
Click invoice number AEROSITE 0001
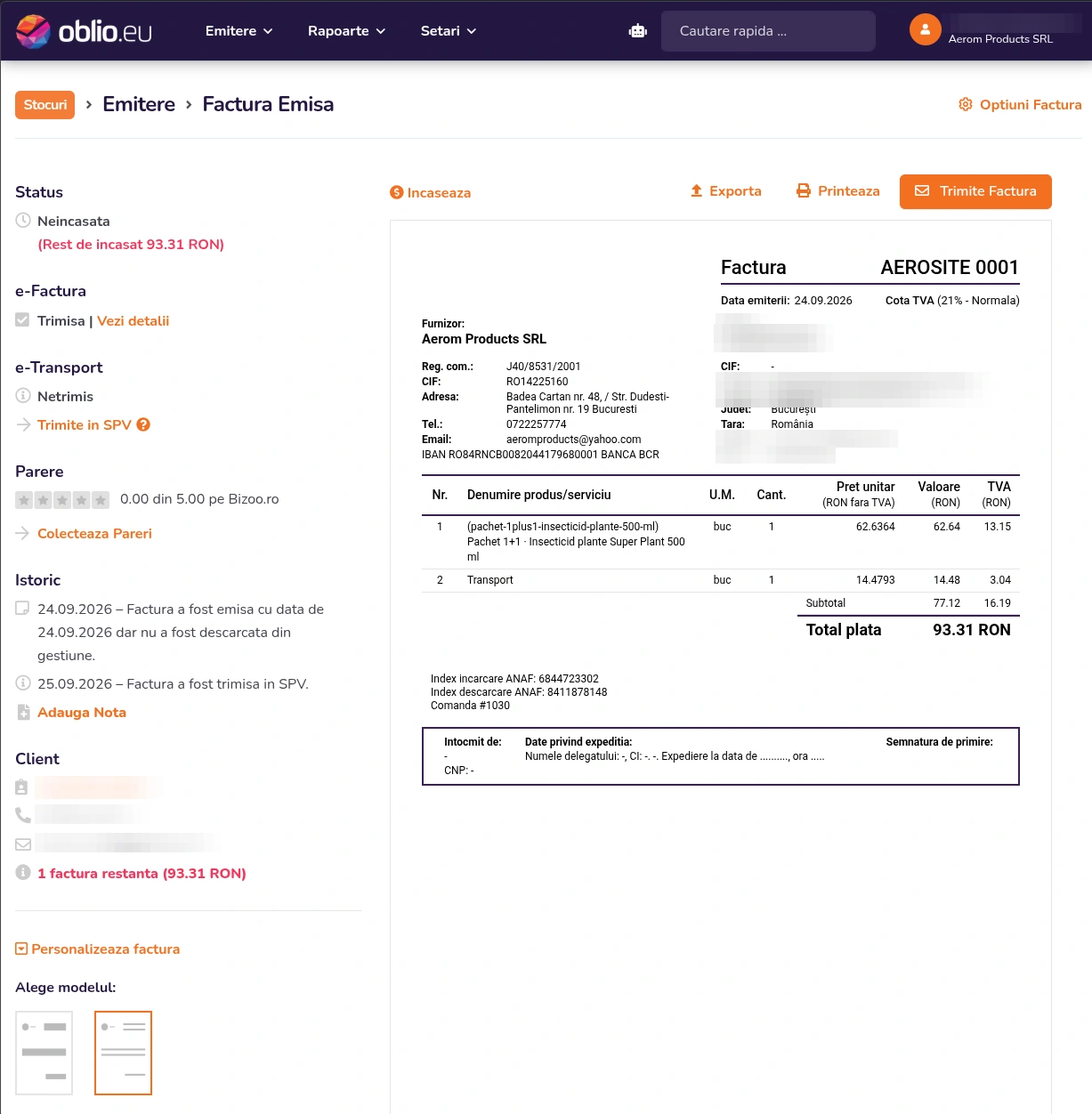949,267
